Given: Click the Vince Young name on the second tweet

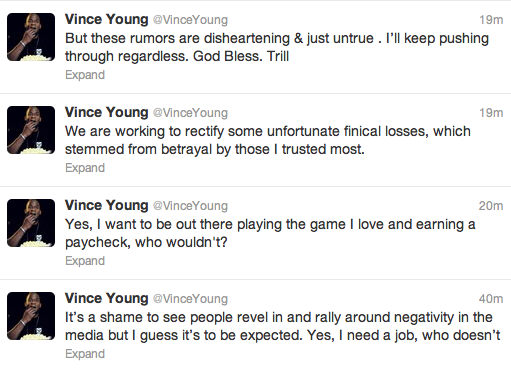Looking at the screenshot, I should click(107, 113).
